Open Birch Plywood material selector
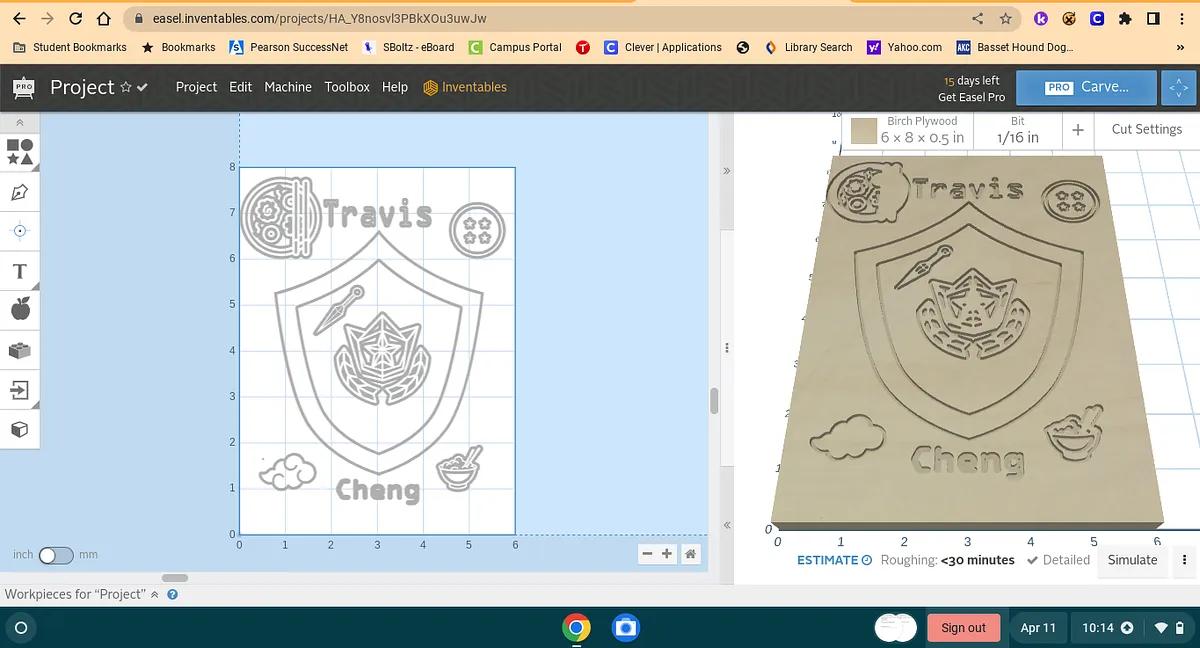The height and width of the screenshot is (648, 1200). (x=909, y=130)
